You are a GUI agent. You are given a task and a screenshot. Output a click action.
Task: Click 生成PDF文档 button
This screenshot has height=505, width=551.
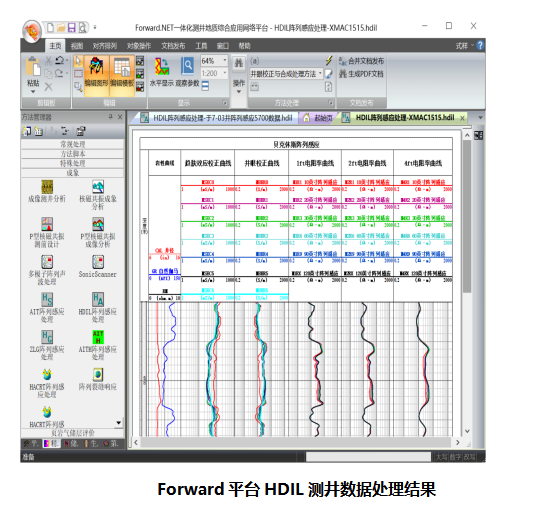(361, 74)
